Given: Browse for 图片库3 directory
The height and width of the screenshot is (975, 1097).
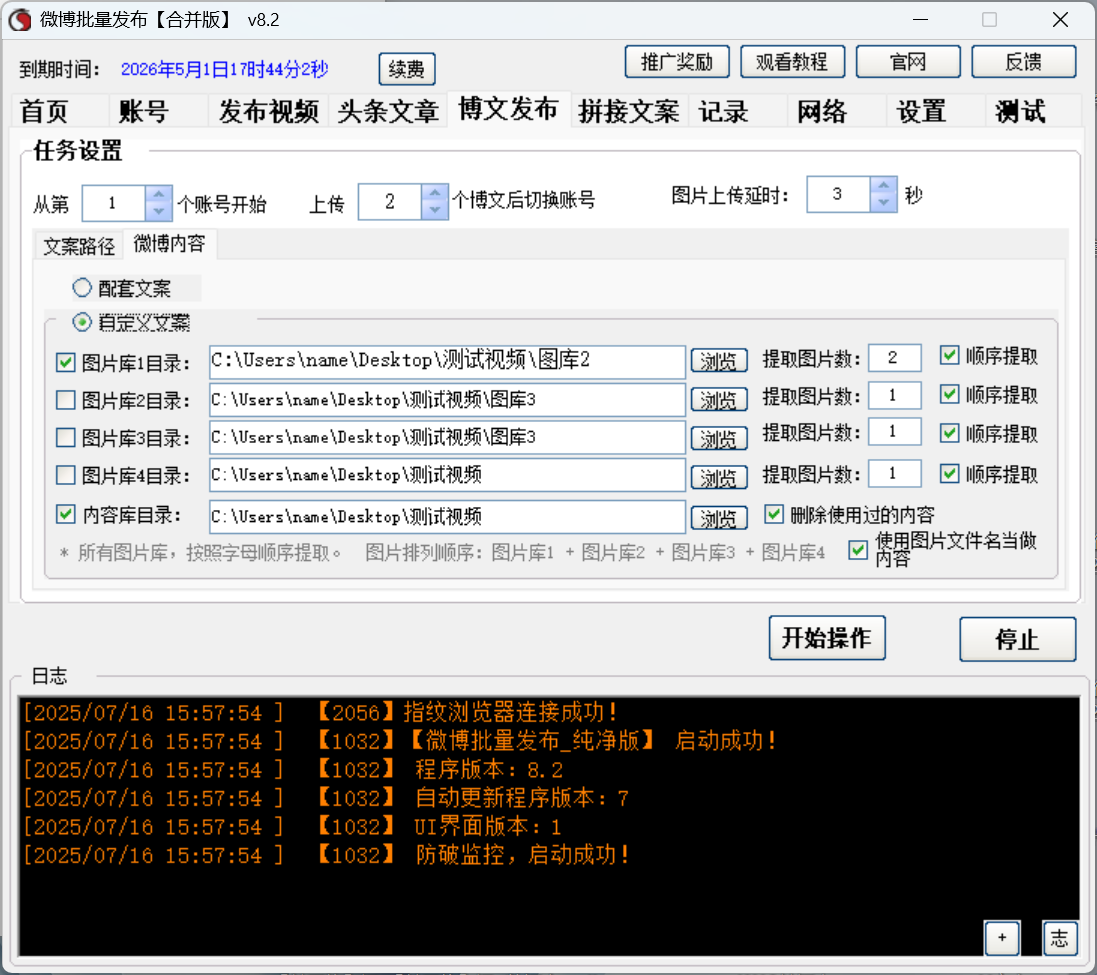Looking at the screenshot, I should 719,439.
